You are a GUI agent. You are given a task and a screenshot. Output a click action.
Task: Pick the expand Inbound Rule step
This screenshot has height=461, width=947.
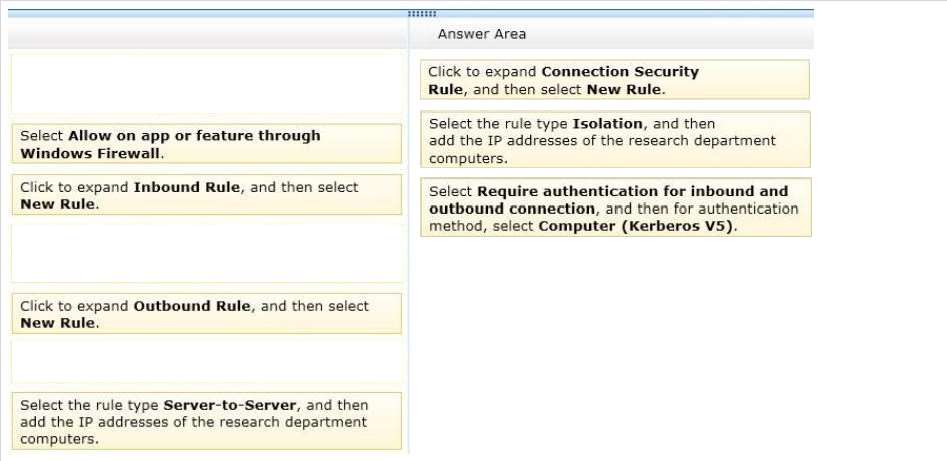(x=207, y=195)
